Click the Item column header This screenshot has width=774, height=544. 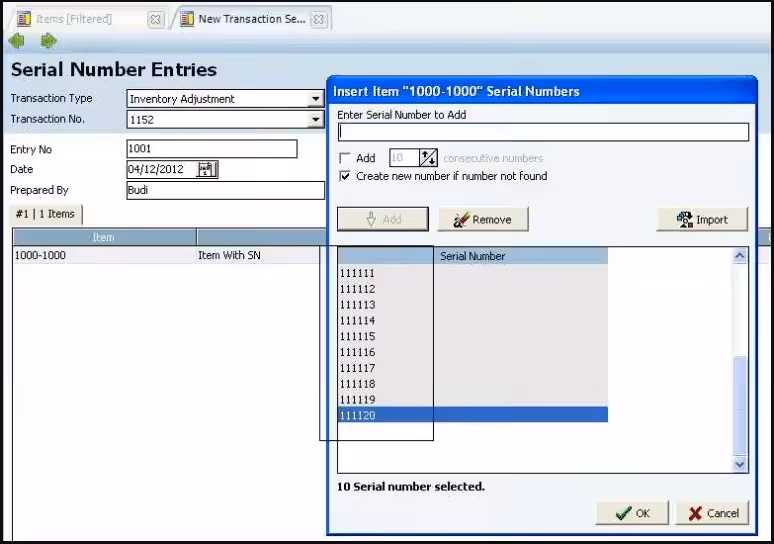104,237
